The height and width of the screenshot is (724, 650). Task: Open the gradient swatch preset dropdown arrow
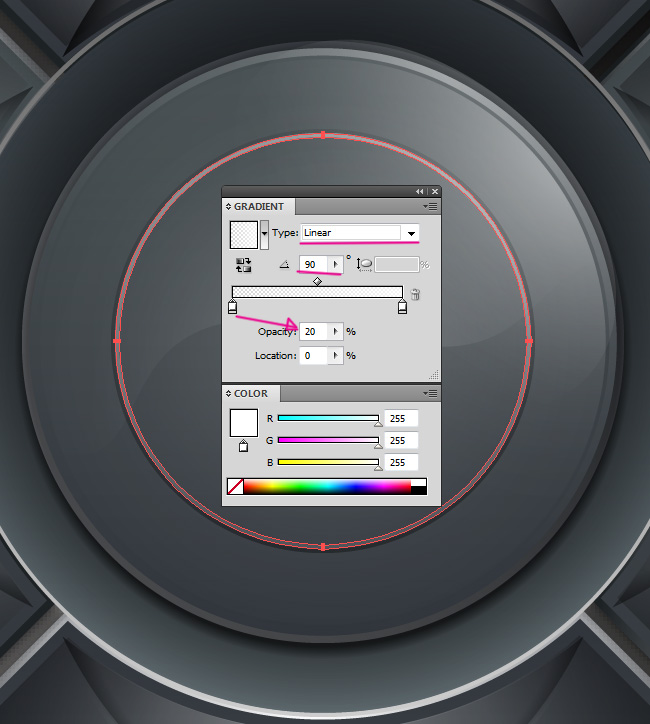pyautogui.click(x=264, y=235)
